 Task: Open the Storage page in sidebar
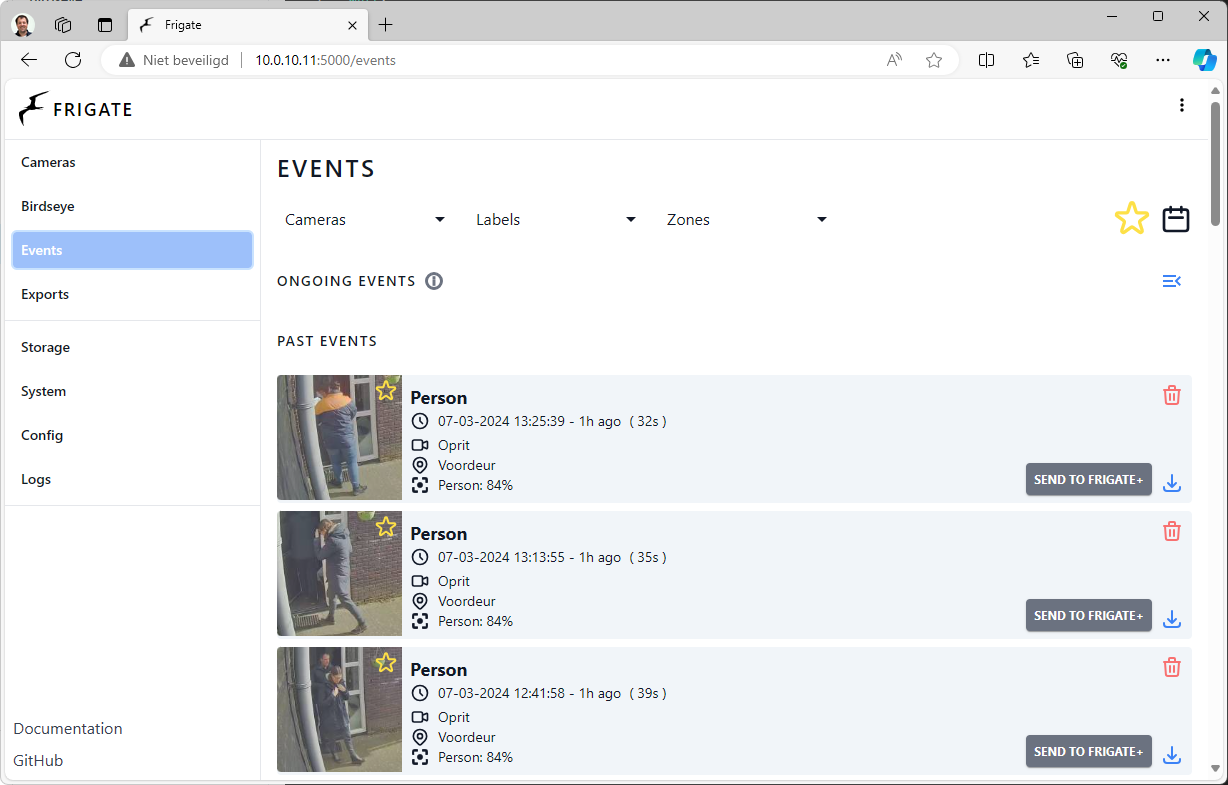pos(46,347)
